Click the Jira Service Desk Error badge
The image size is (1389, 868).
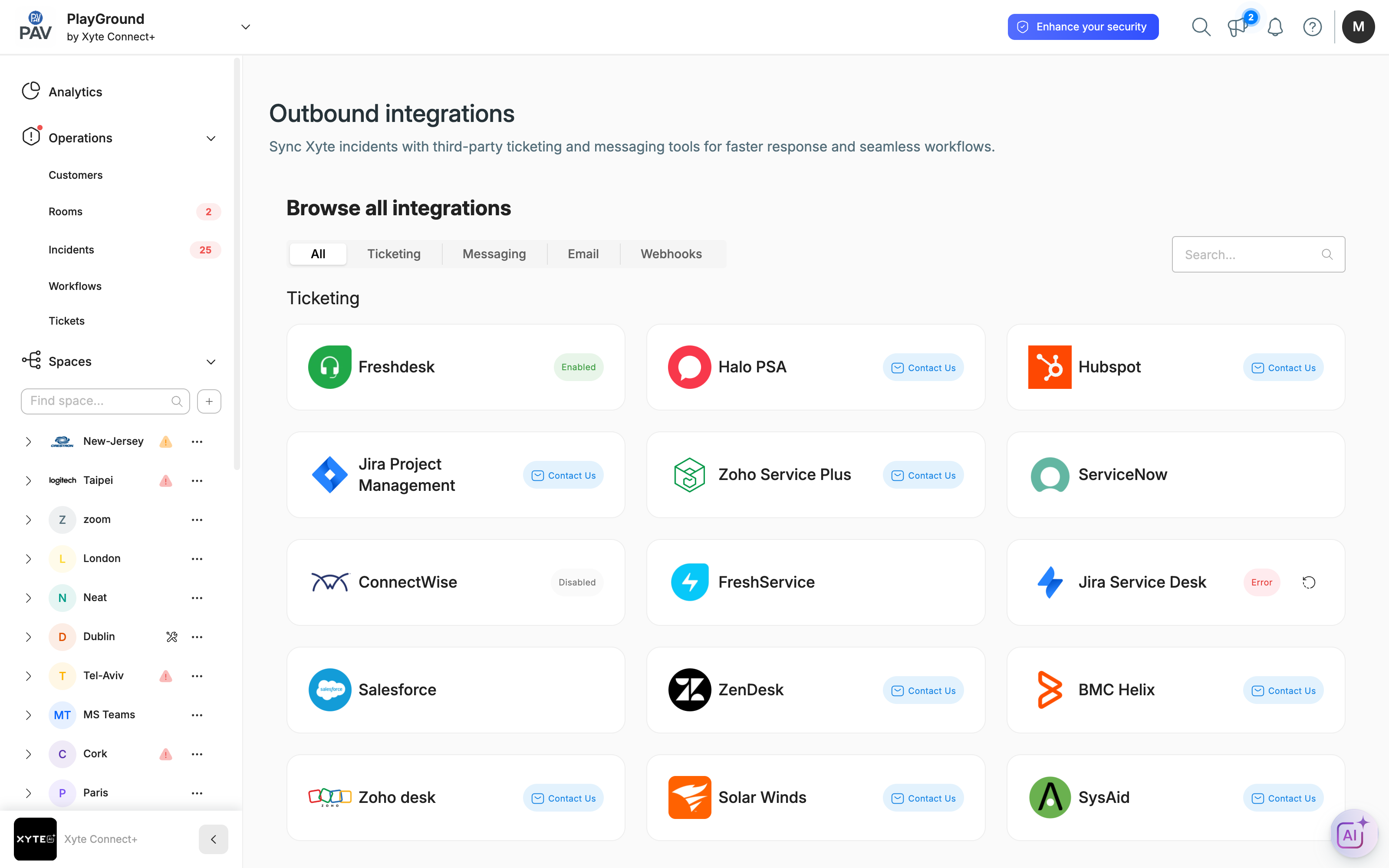point(1261,582)
